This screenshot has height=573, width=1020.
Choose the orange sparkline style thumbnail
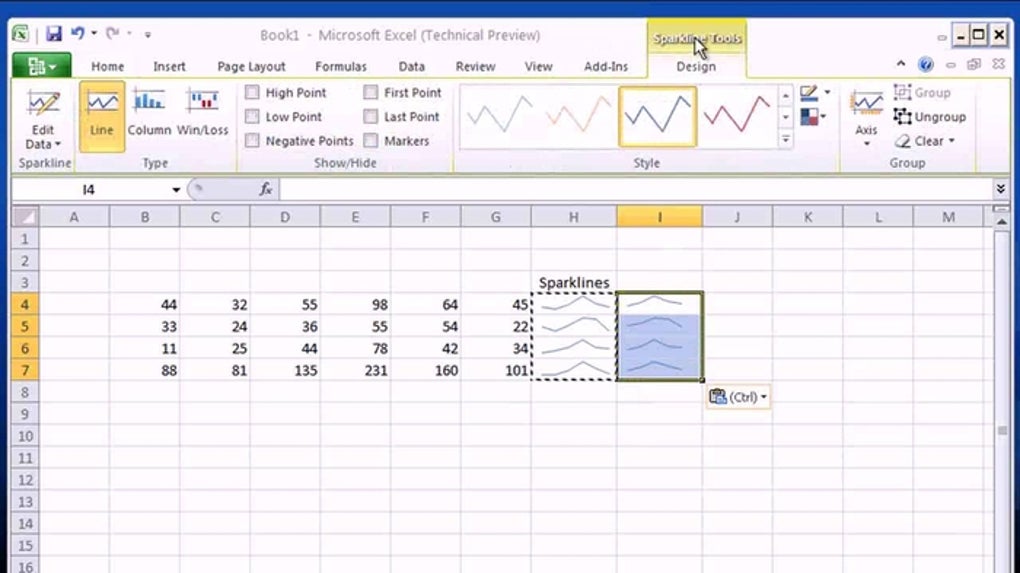click(579, 116)
